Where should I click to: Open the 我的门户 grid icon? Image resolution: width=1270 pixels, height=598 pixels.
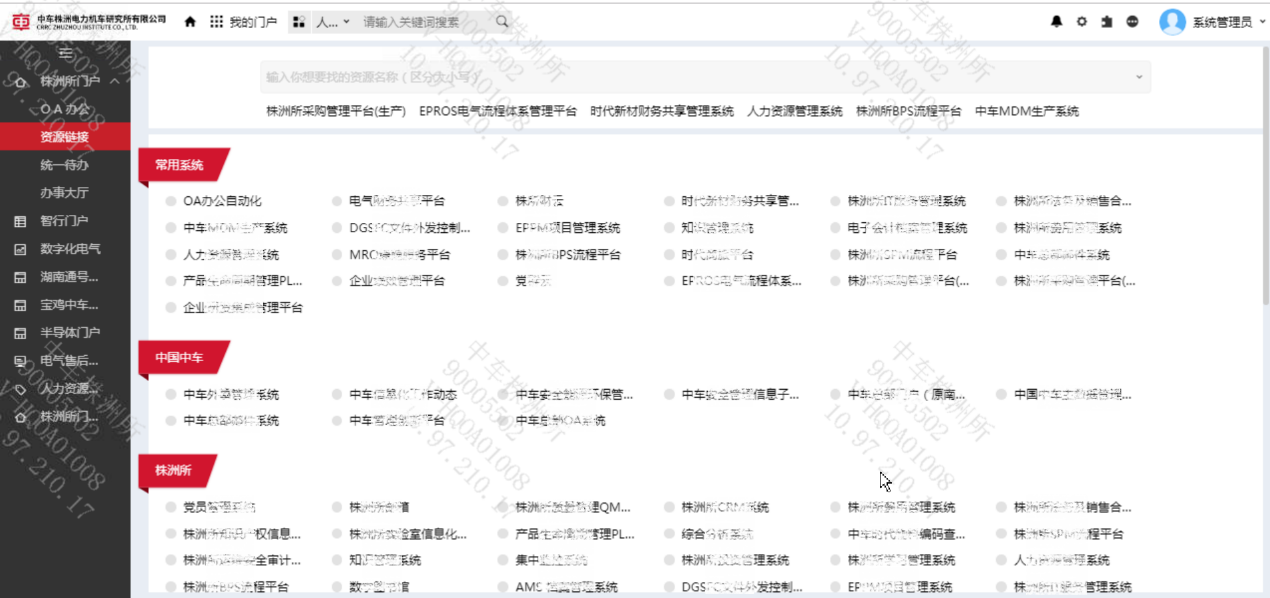[216, 21]
